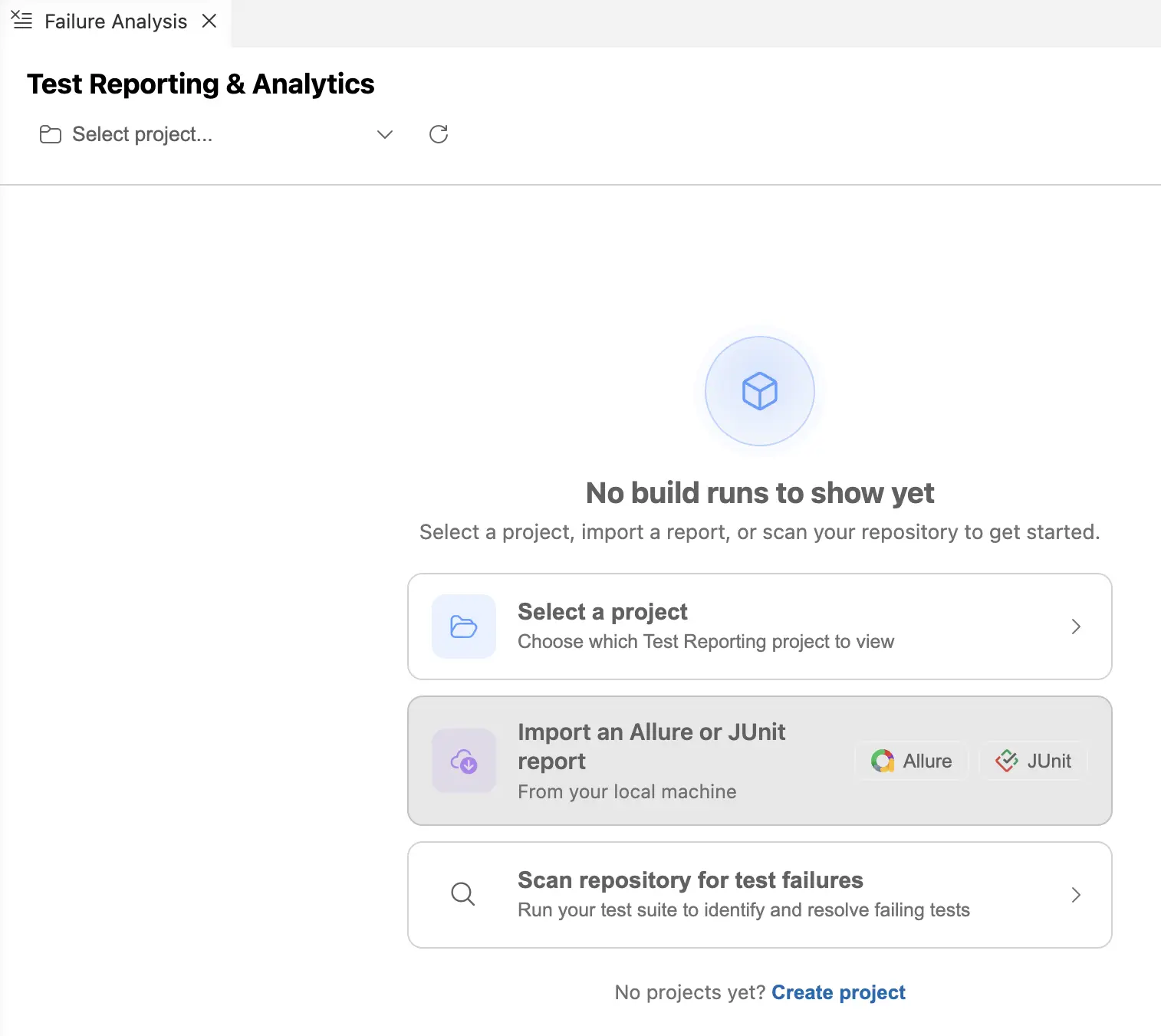The height and width of the screenshot is (1036, 1161).
Task: Click the Test Reporting & Analytics heading
Action: tap(201, 84)
